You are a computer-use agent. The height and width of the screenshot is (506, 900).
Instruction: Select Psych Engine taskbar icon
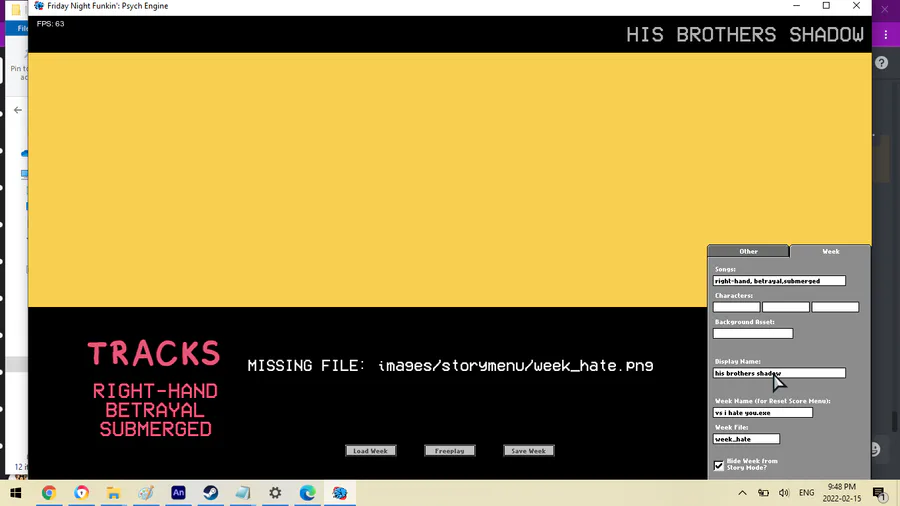coord(340,493)
